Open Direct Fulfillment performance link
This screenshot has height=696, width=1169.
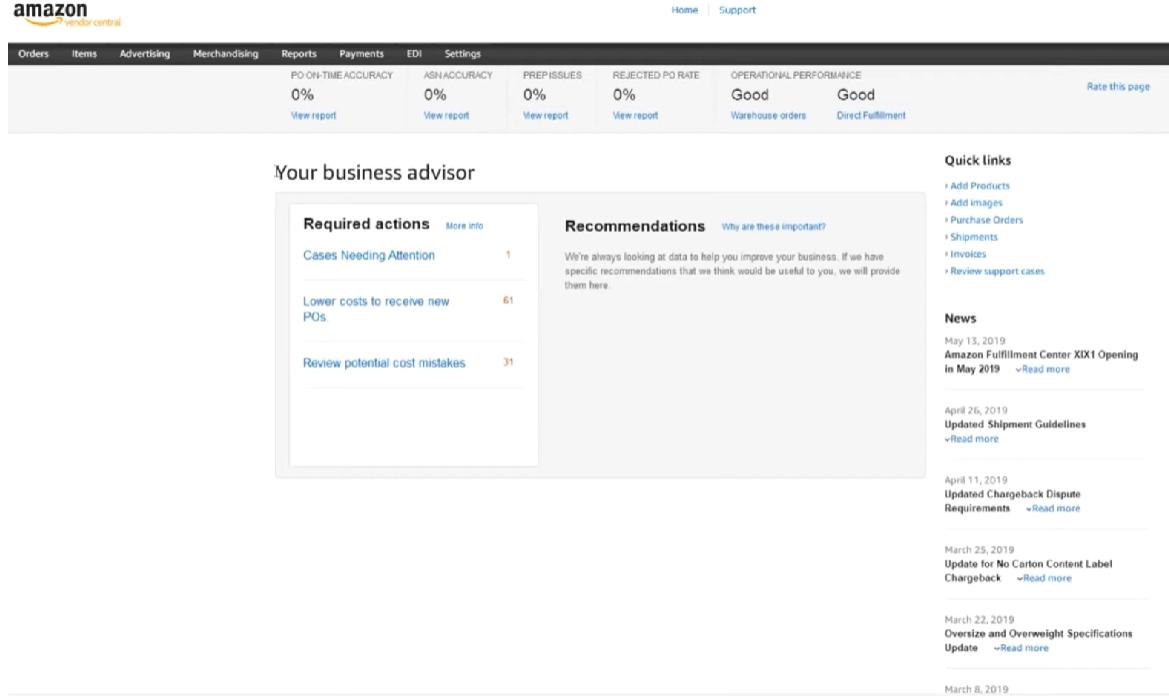(871, 116)
